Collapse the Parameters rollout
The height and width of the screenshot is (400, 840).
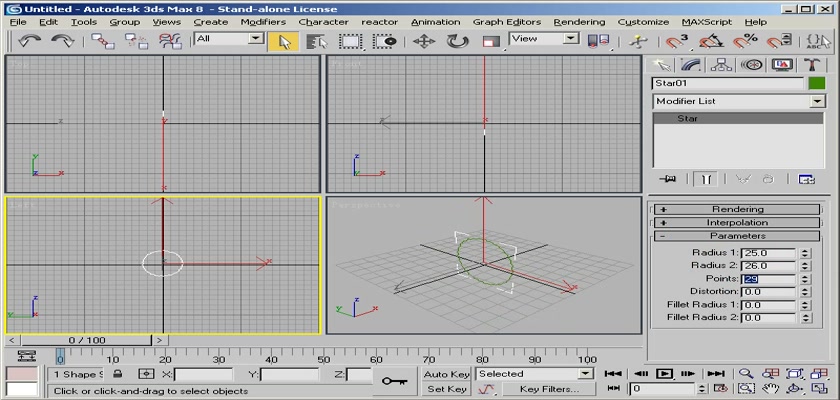tap(737, 236)
